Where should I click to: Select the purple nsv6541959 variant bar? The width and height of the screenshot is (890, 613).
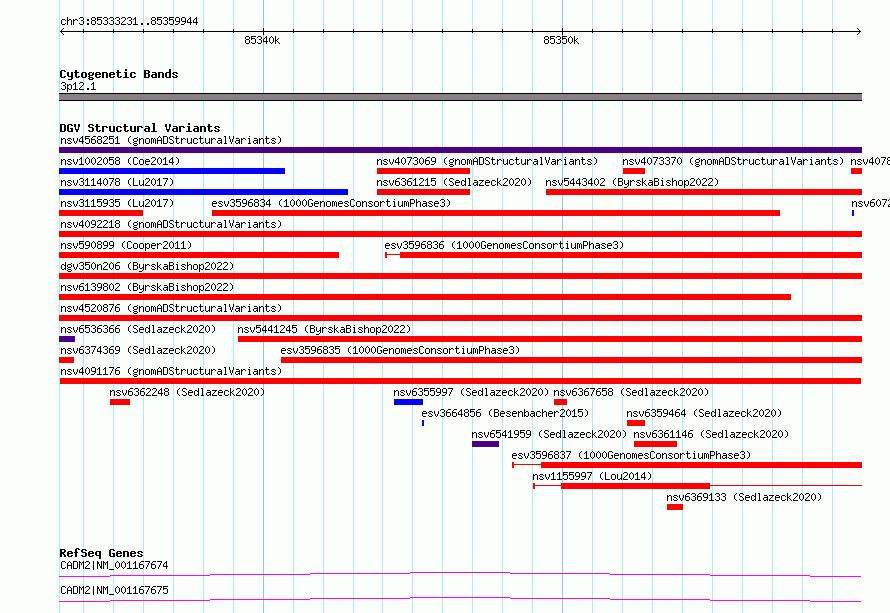click(x=485, y=444)
